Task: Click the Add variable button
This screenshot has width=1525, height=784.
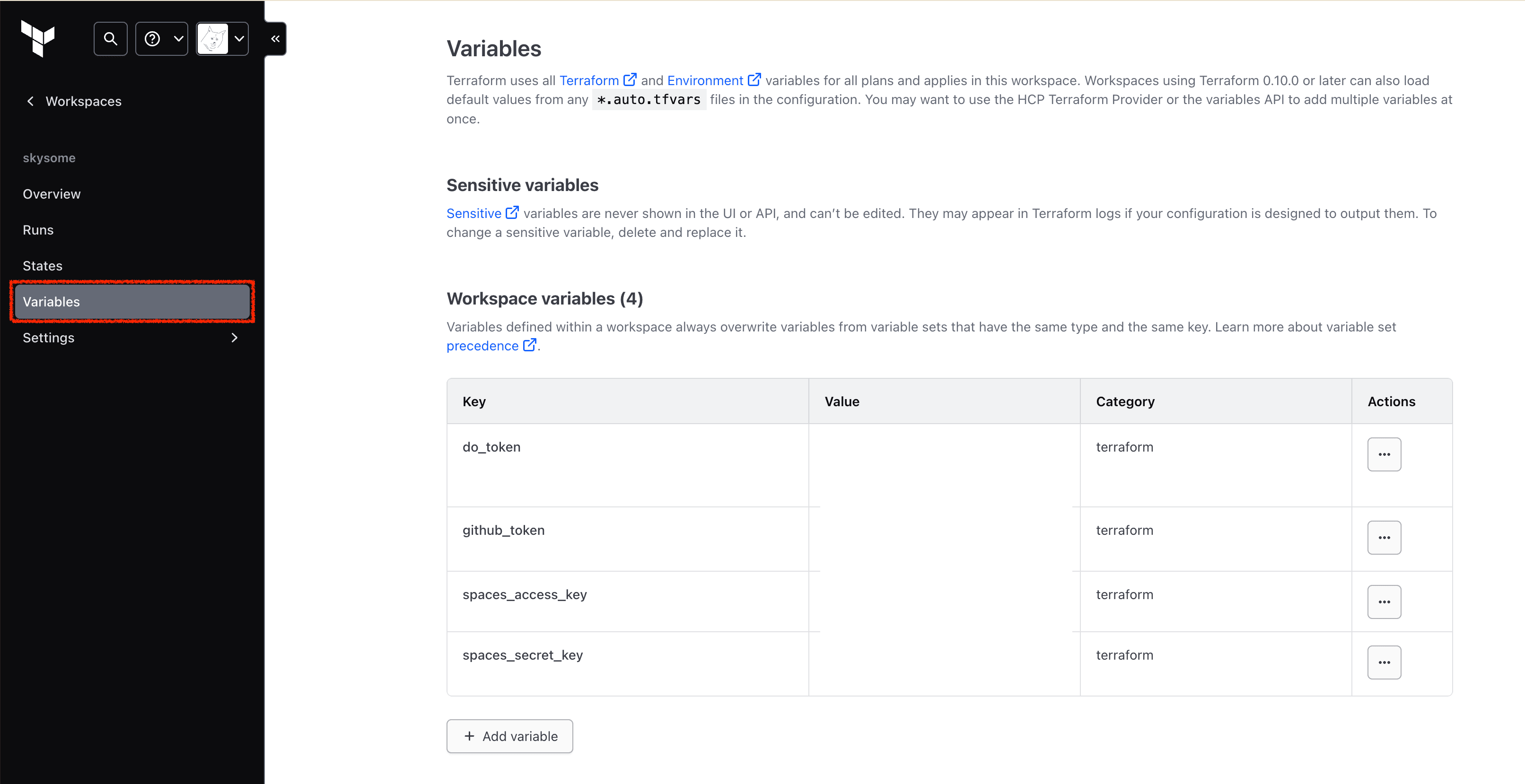Action: 510,735
